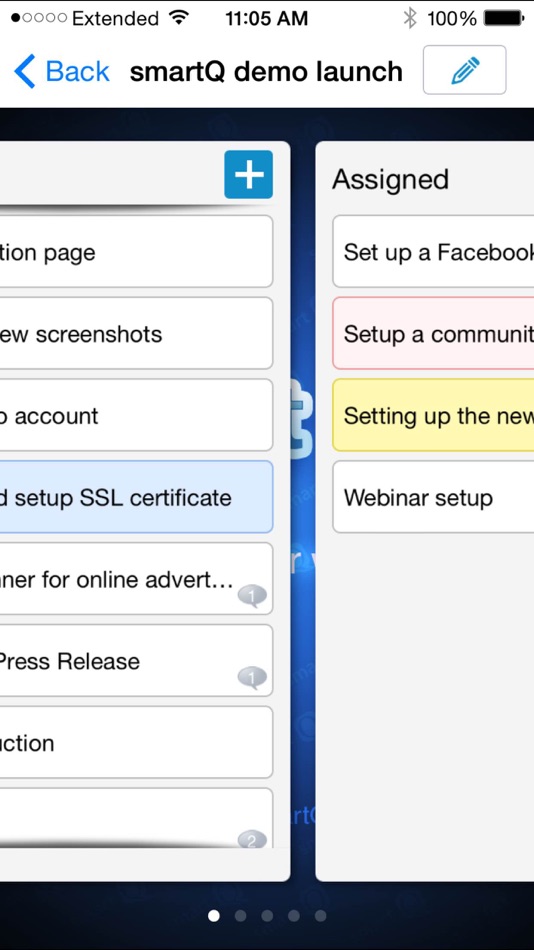Open the yellow 'Setting up the new' card

[x=433, y=415]
